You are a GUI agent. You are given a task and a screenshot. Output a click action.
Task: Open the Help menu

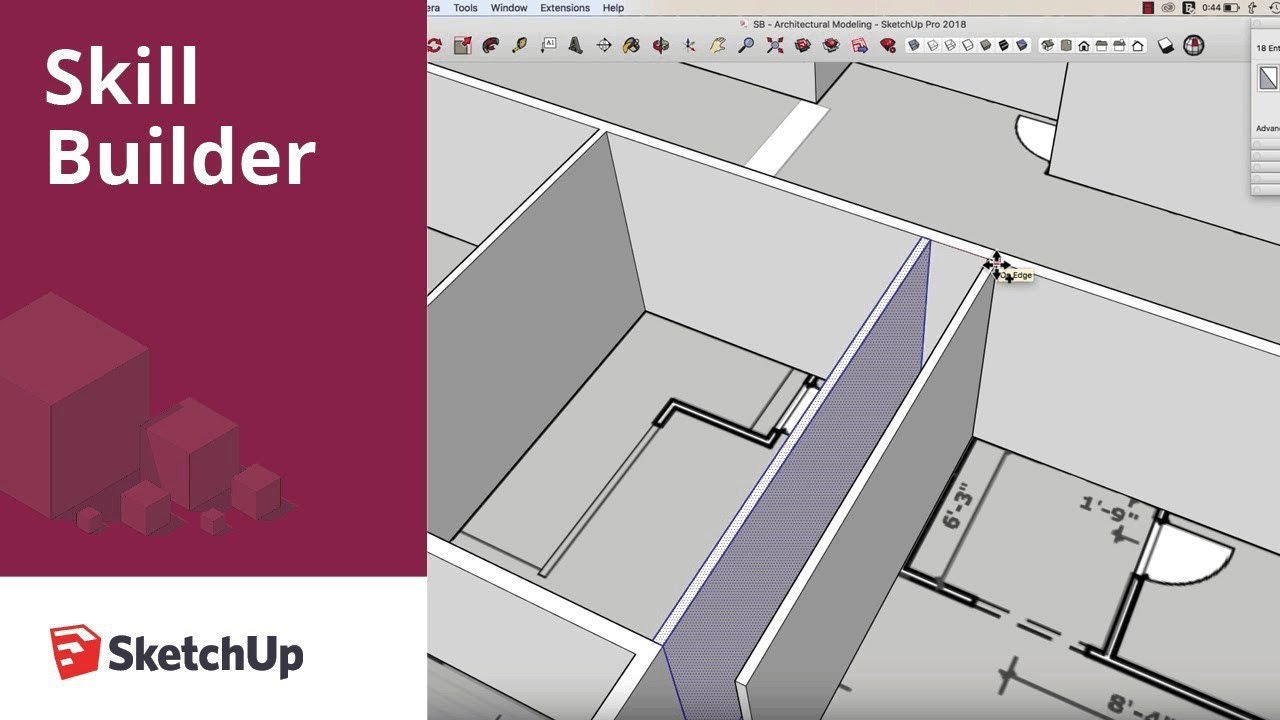pyautogui.click(x=613, y=8)
